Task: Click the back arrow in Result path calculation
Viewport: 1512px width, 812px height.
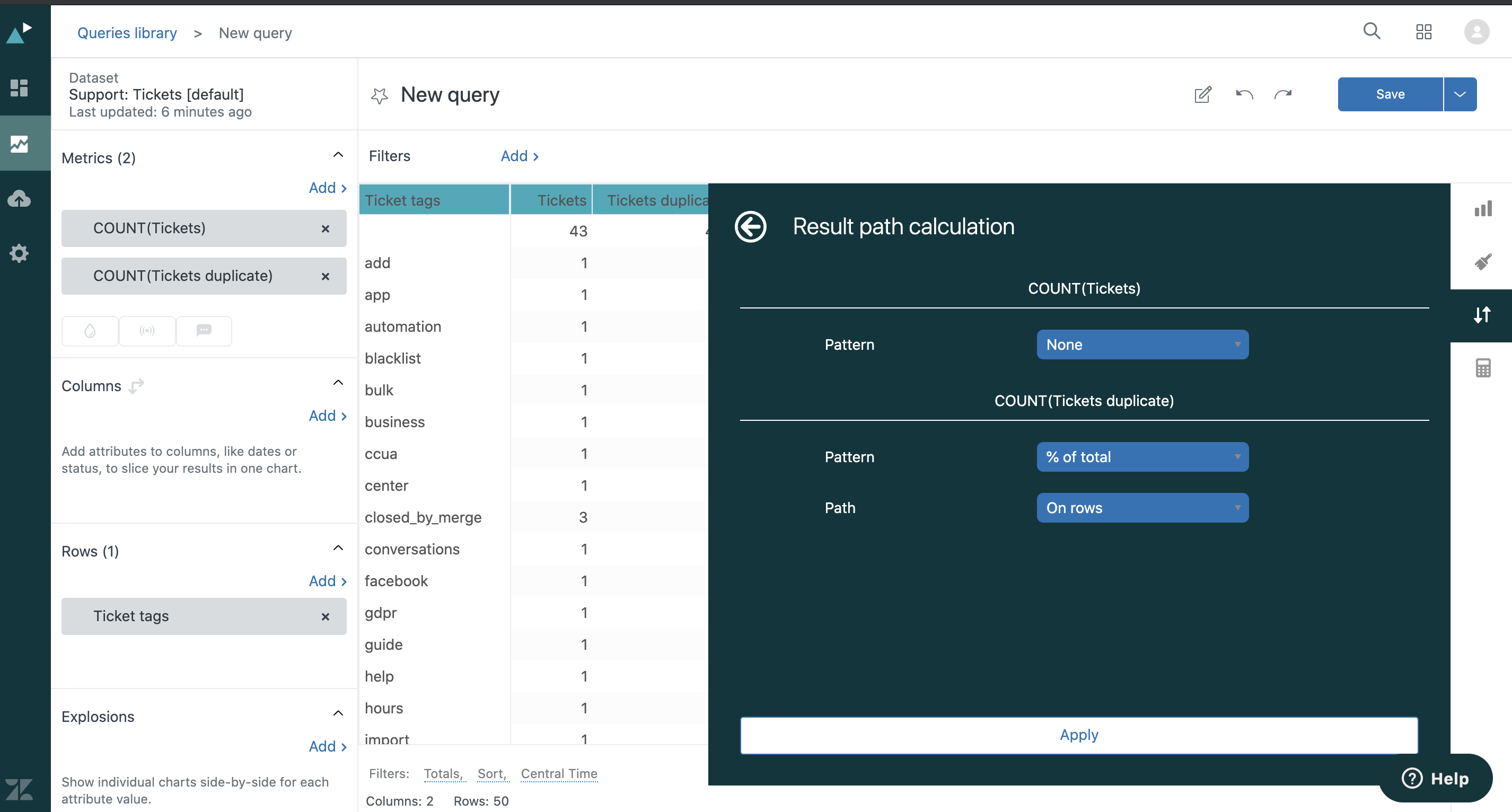Action: [x=750, y=226]
